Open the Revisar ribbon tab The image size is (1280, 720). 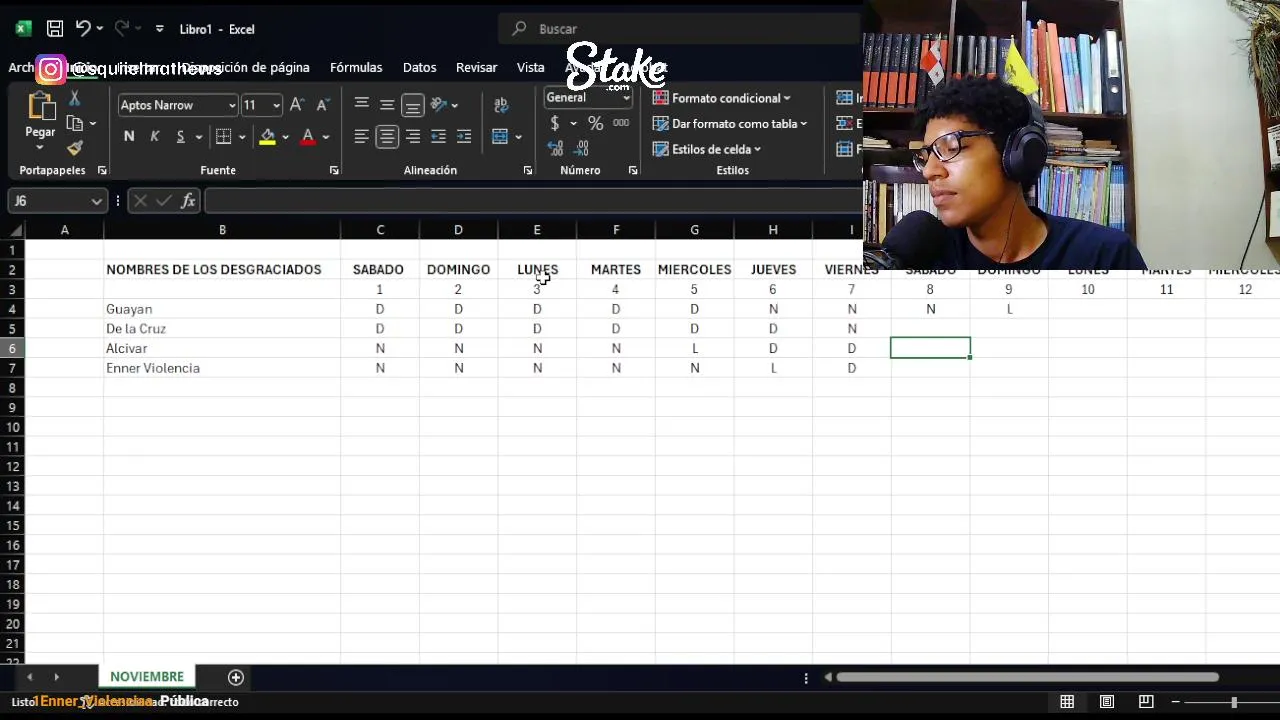476,67
